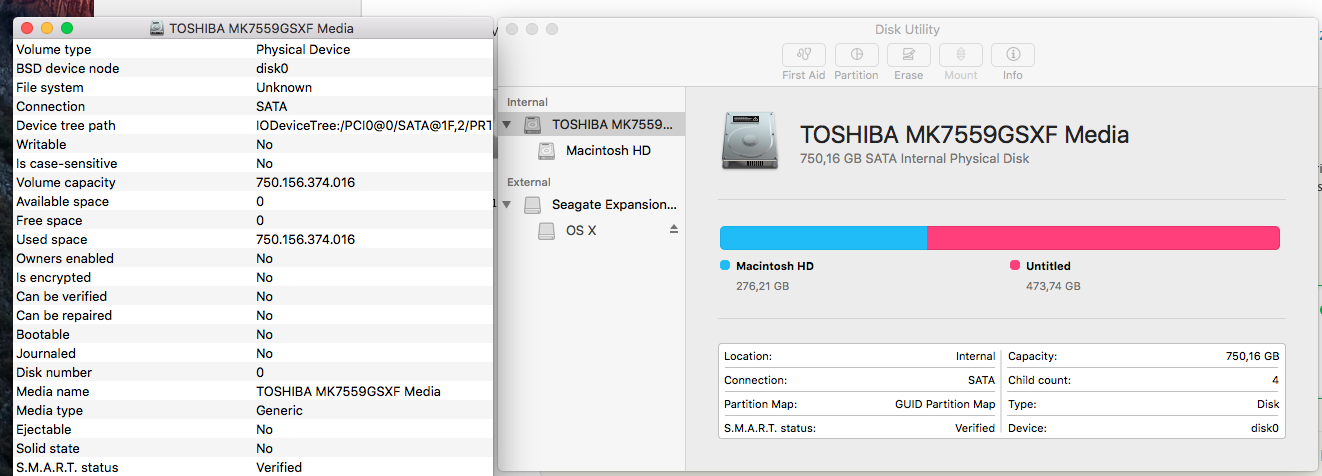Eject the OS X volume
The width and height of the screenshot is (1322, 476).
pyautogui.click(x=674, y=229)
